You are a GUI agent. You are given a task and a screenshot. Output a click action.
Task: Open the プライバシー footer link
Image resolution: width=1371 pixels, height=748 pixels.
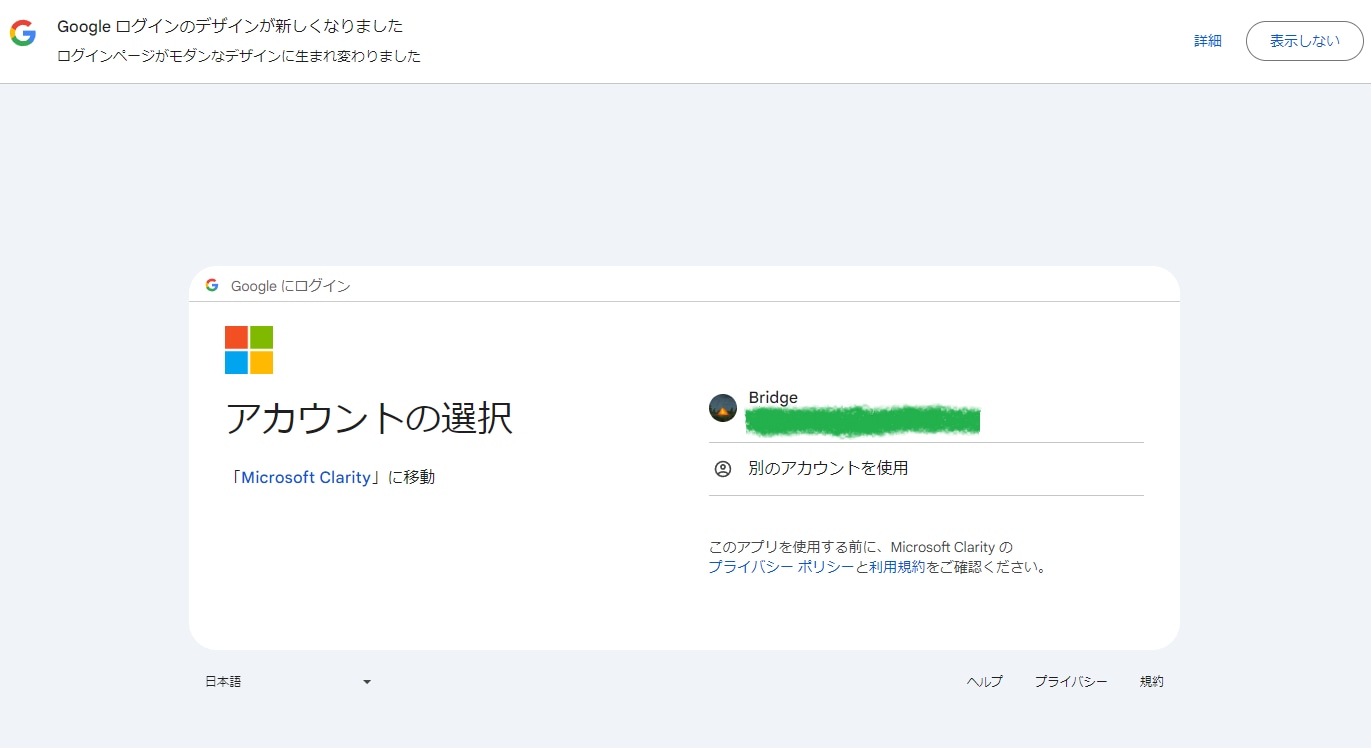1071,682
